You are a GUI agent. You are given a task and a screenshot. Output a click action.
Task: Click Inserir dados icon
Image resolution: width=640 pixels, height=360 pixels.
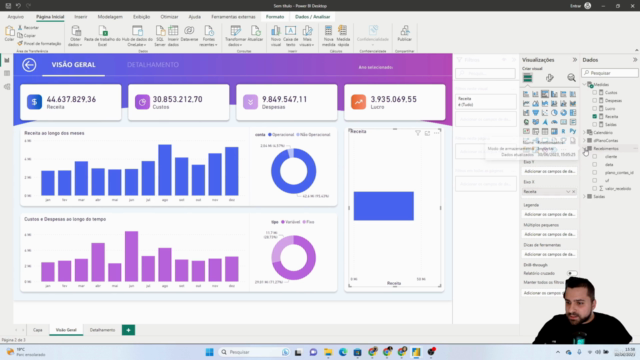(x=173, y=36)
